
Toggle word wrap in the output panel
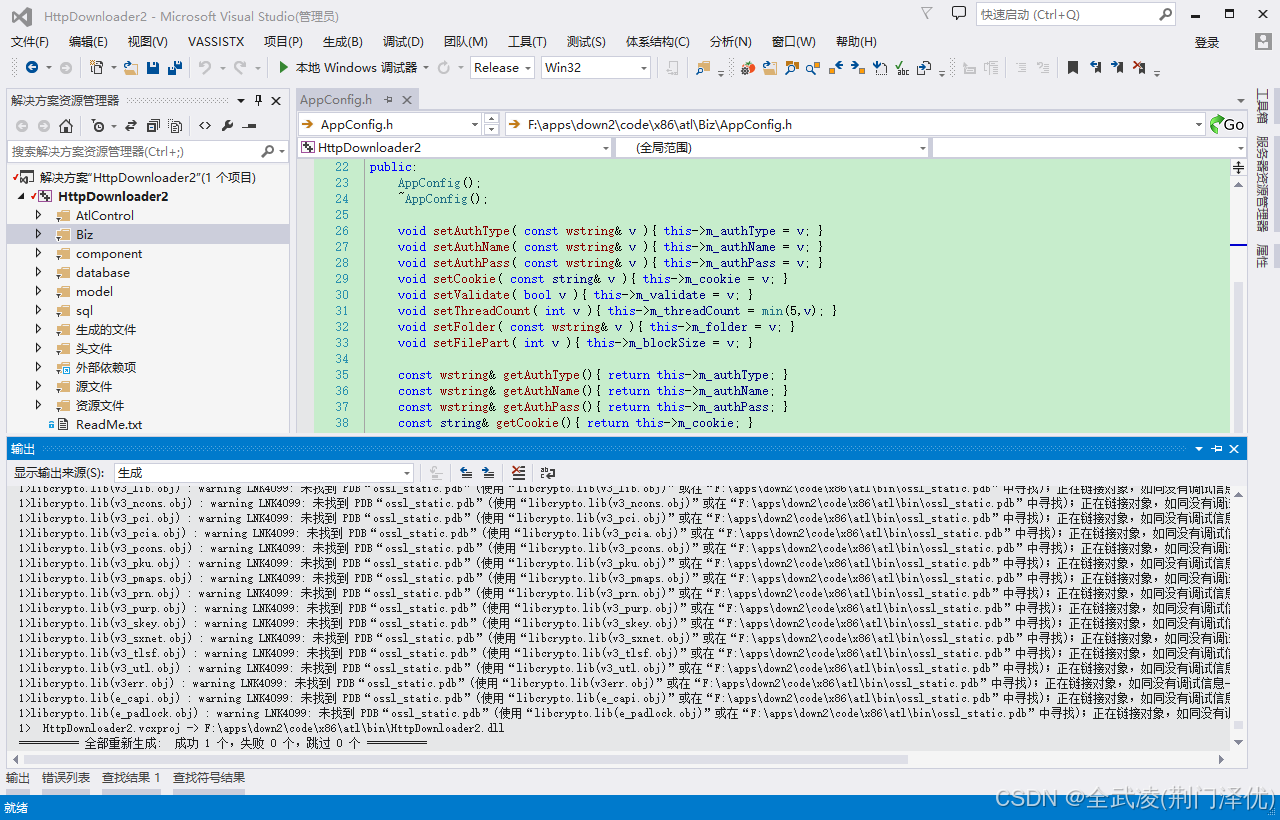[548, 473]
